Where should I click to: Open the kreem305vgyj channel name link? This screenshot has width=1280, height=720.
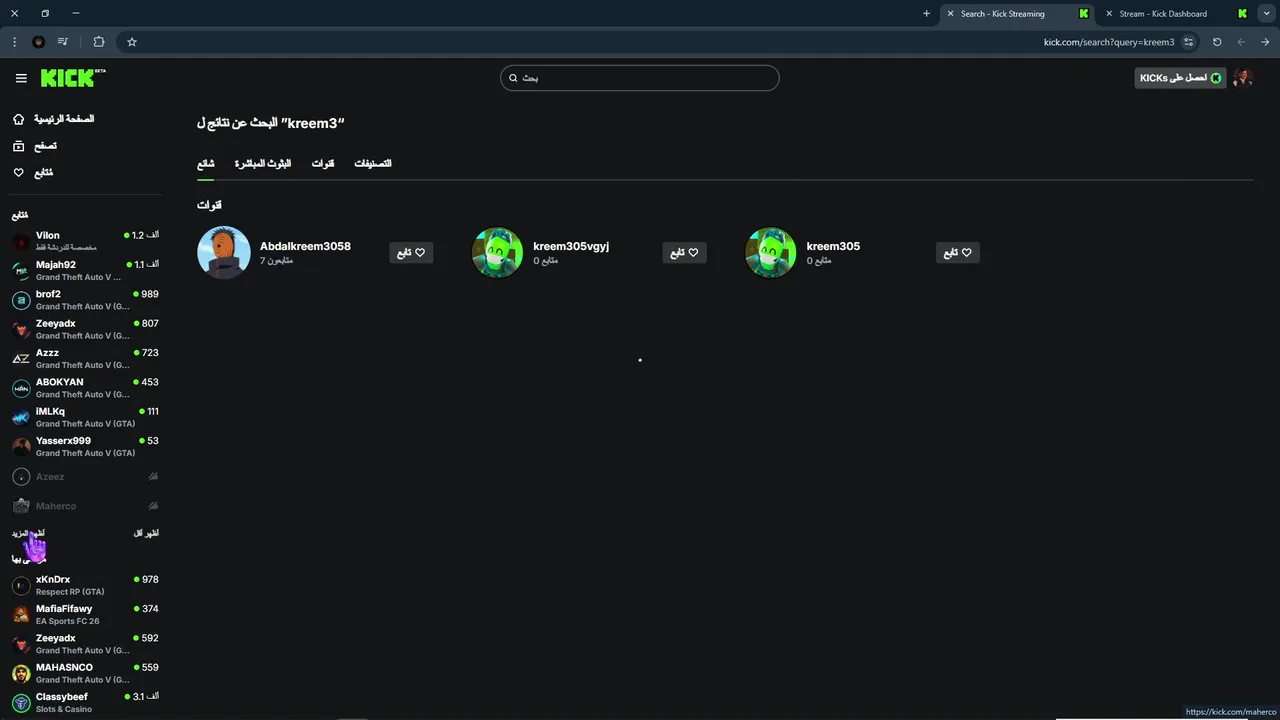tap(571, 246)
